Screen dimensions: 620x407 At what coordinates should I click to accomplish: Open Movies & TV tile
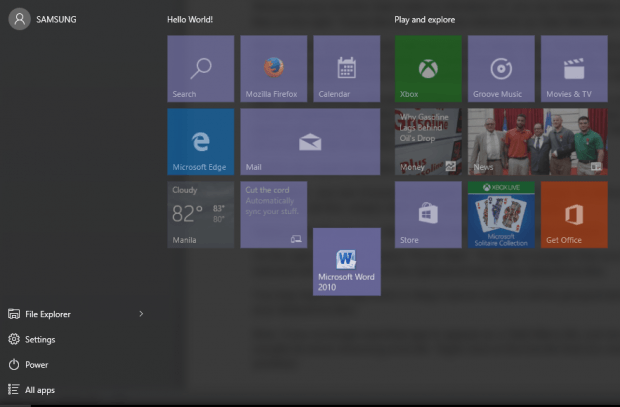574,69
